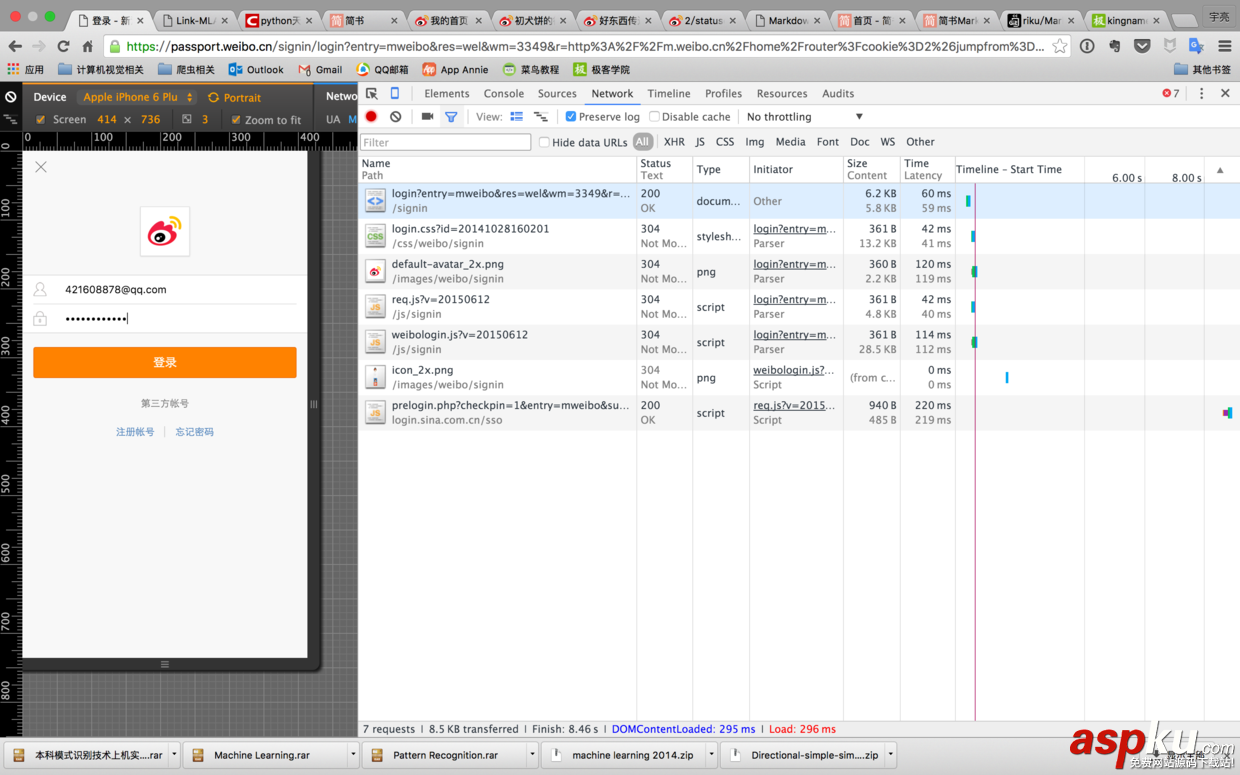Open dropdown for Machine Learning.rar download
This screenshot has width=1240, height=775.
pyautogui.click(x=352, y=755)
